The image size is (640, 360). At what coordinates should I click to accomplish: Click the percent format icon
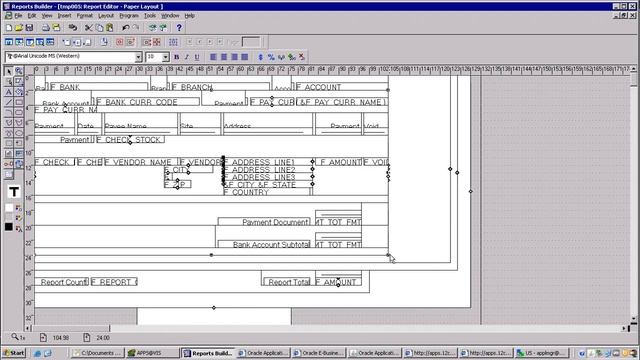click(271, 57)
